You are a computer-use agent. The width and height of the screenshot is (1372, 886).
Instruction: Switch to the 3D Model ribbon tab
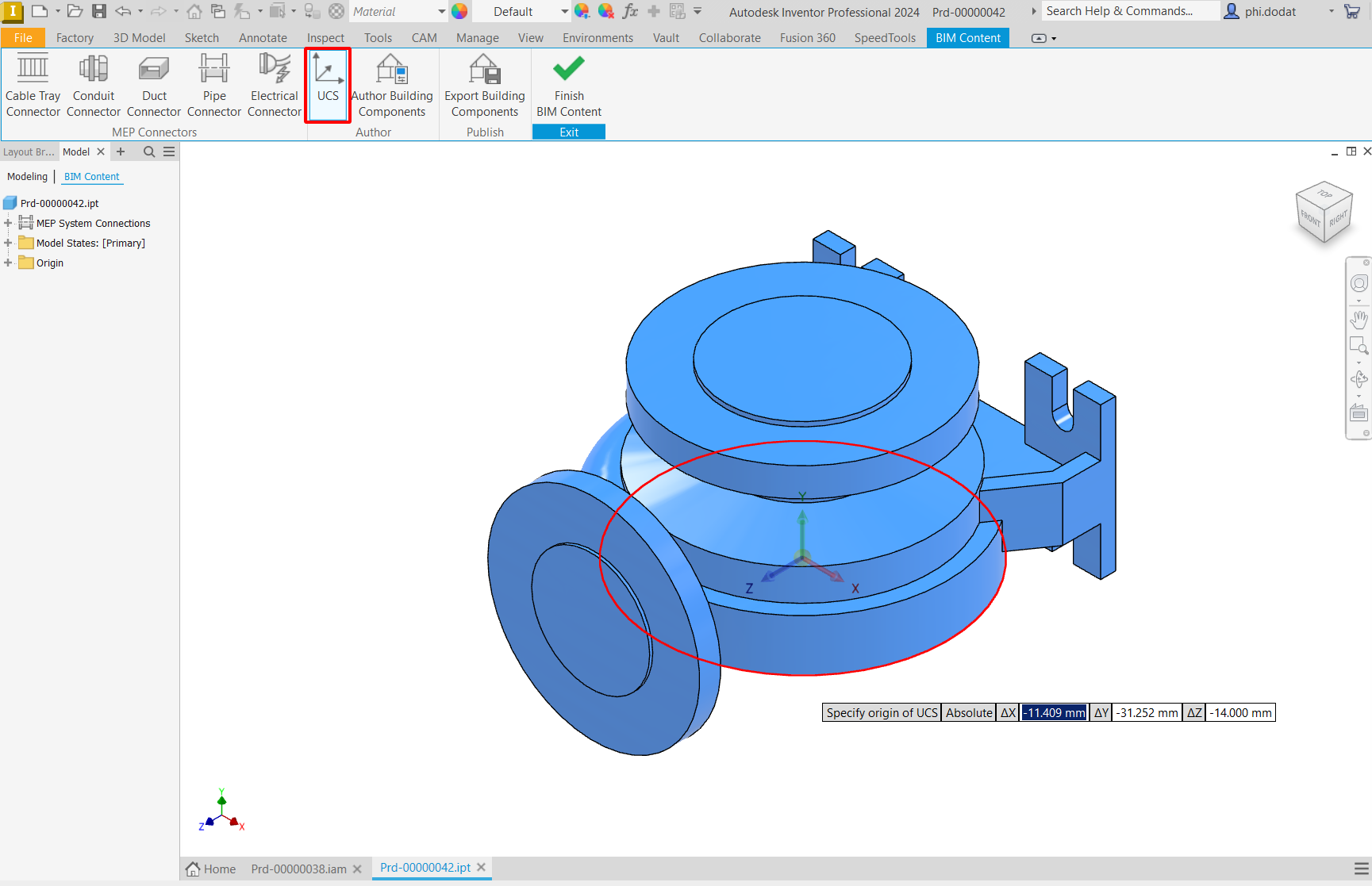point(140,37)
